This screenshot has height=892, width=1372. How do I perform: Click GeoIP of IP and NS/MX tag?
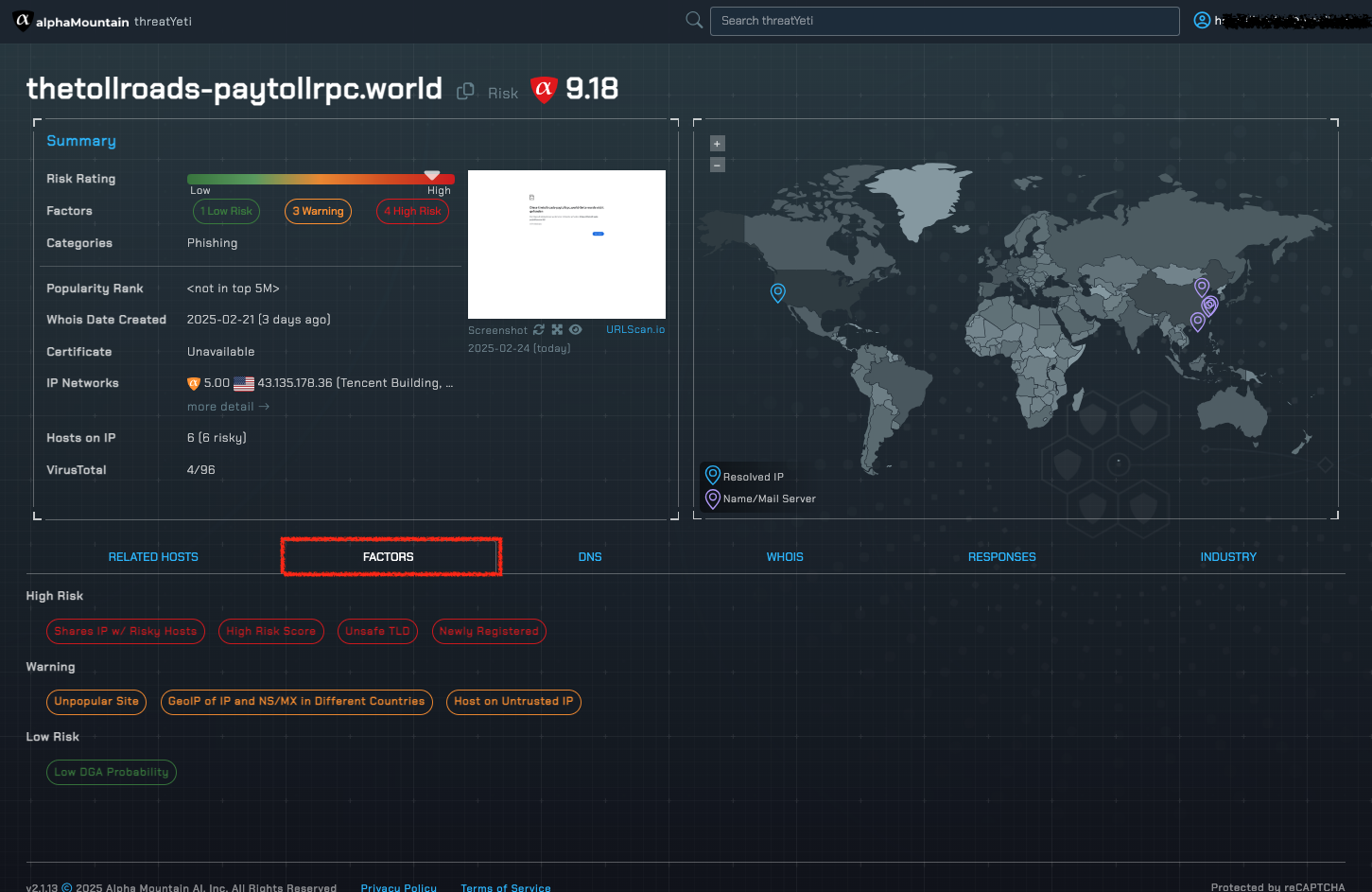297,702
